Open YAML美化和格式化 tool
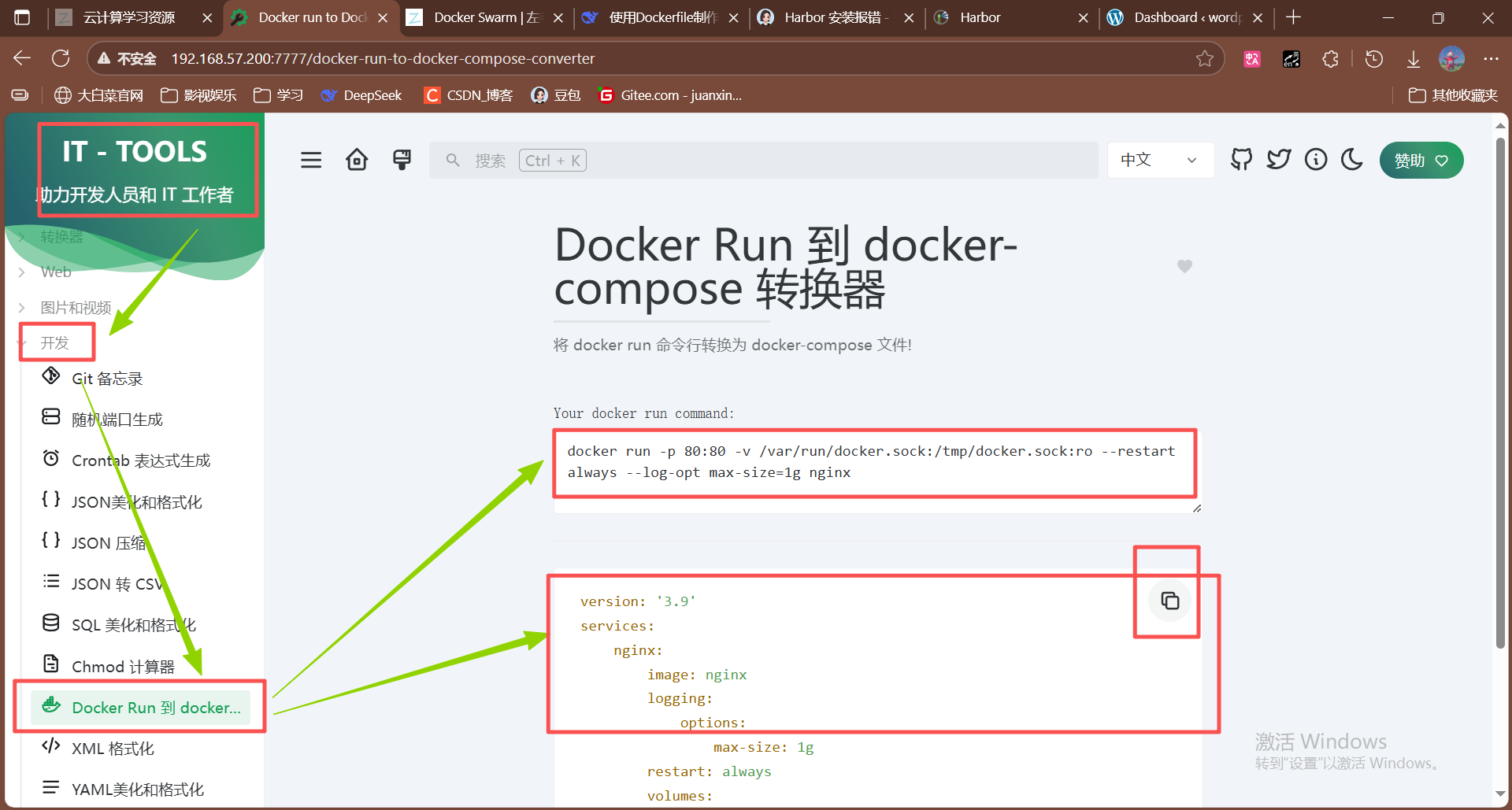 coord(140,790)
